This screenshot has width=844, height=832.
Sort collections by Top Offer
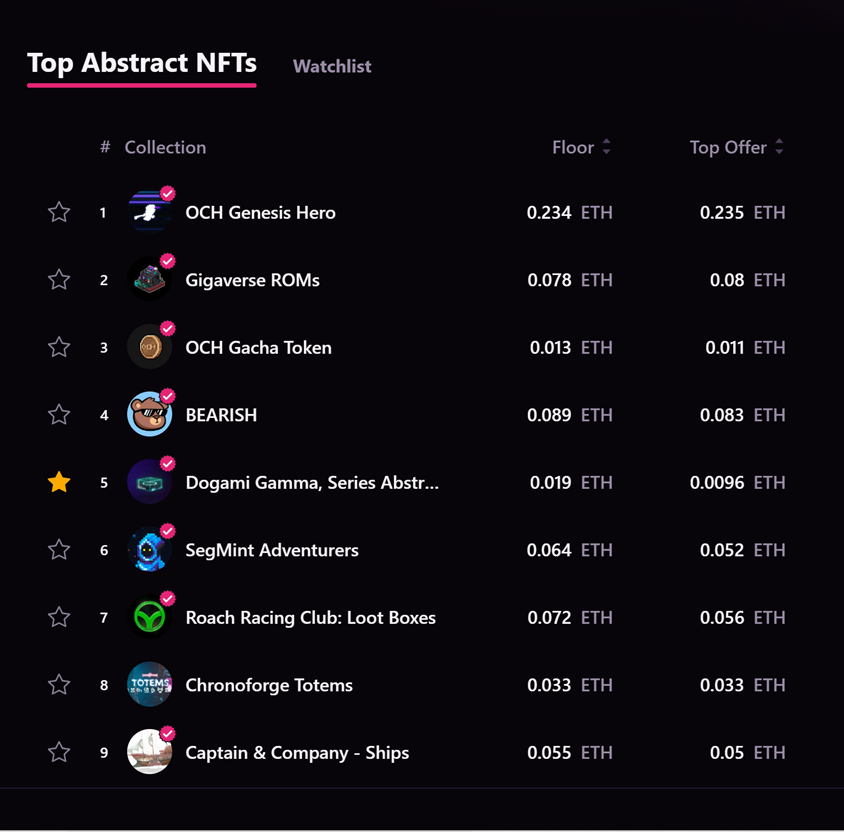(x=736, y=147)
